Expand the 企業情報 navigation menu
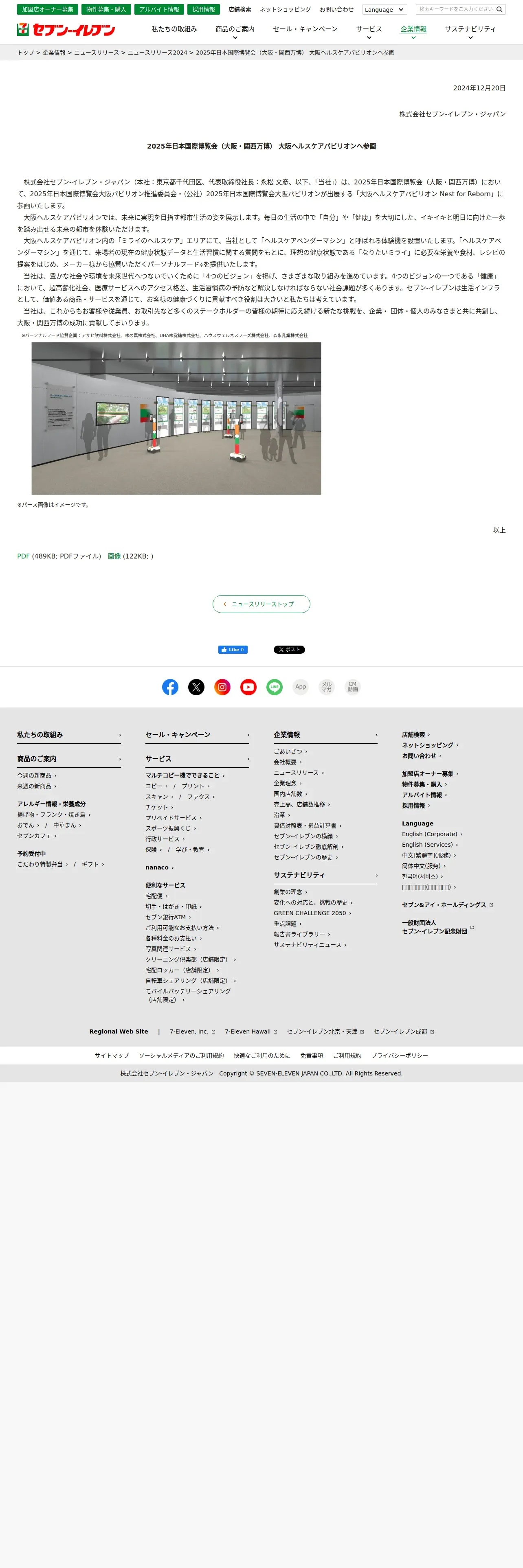 point(413,32)
